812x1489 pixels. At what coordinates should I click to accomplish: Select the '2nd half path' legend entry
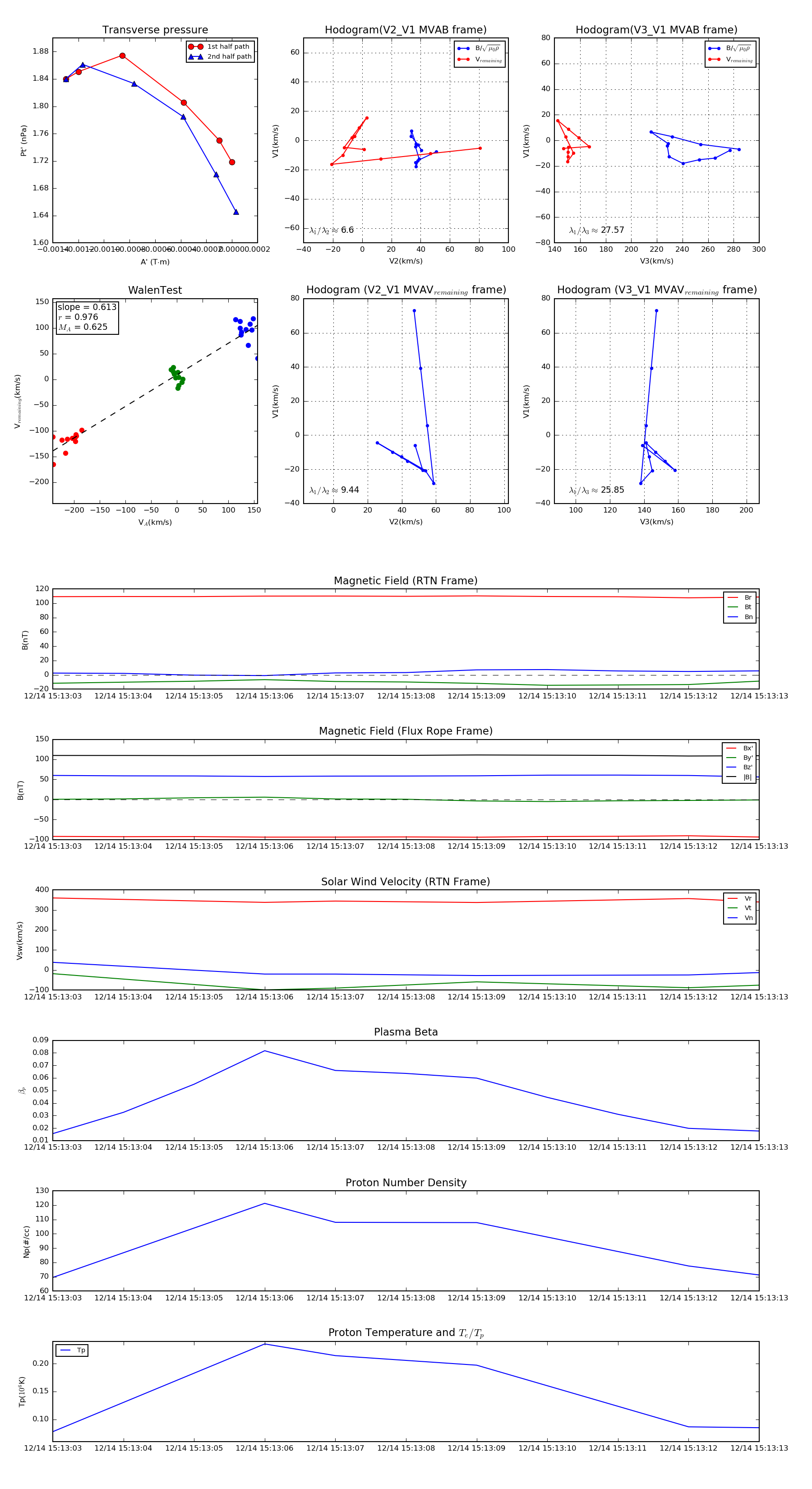click(x=221, y=57)
